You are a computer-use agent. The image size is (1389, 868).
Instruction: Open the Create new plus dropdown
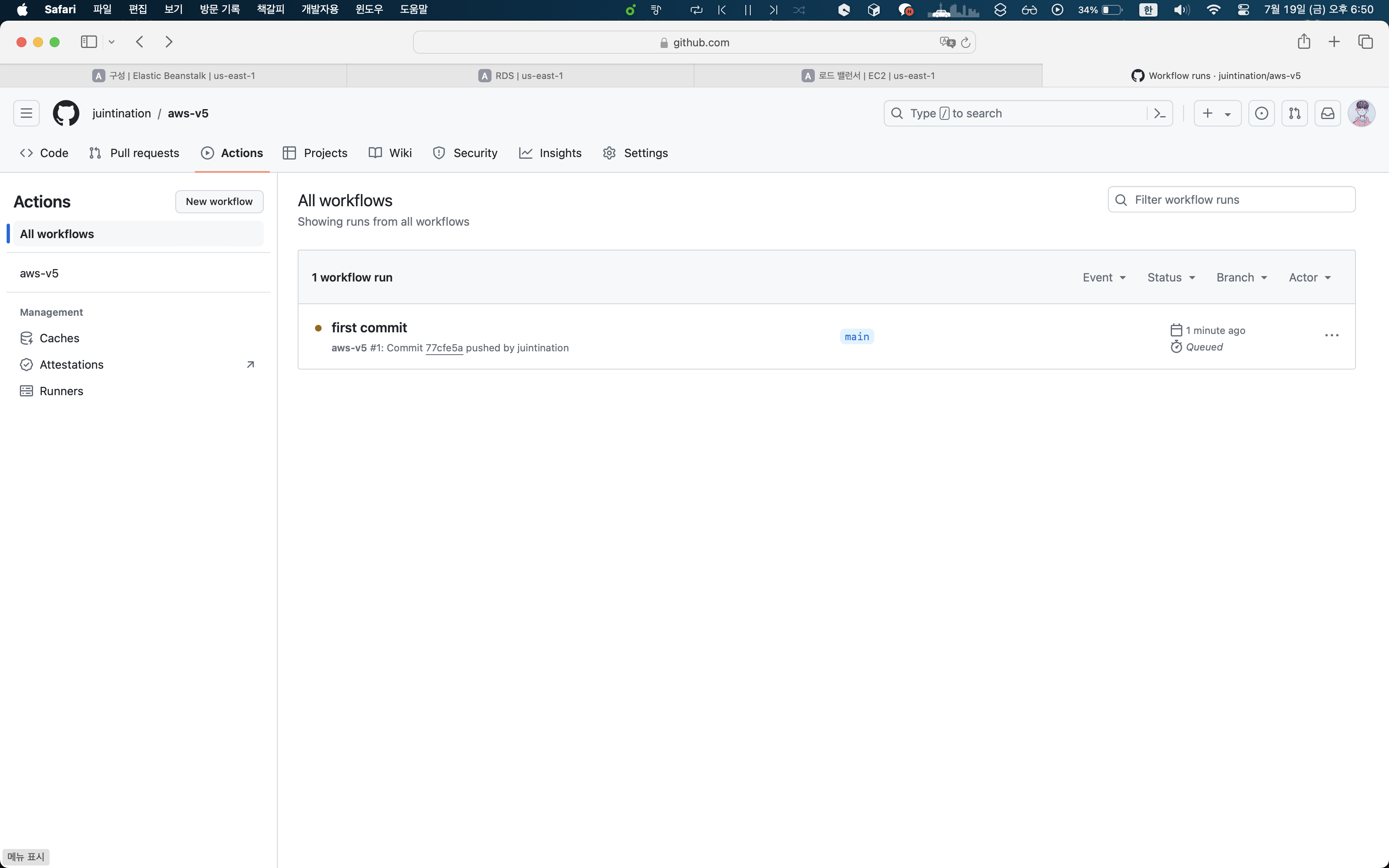coord(1217,113)
